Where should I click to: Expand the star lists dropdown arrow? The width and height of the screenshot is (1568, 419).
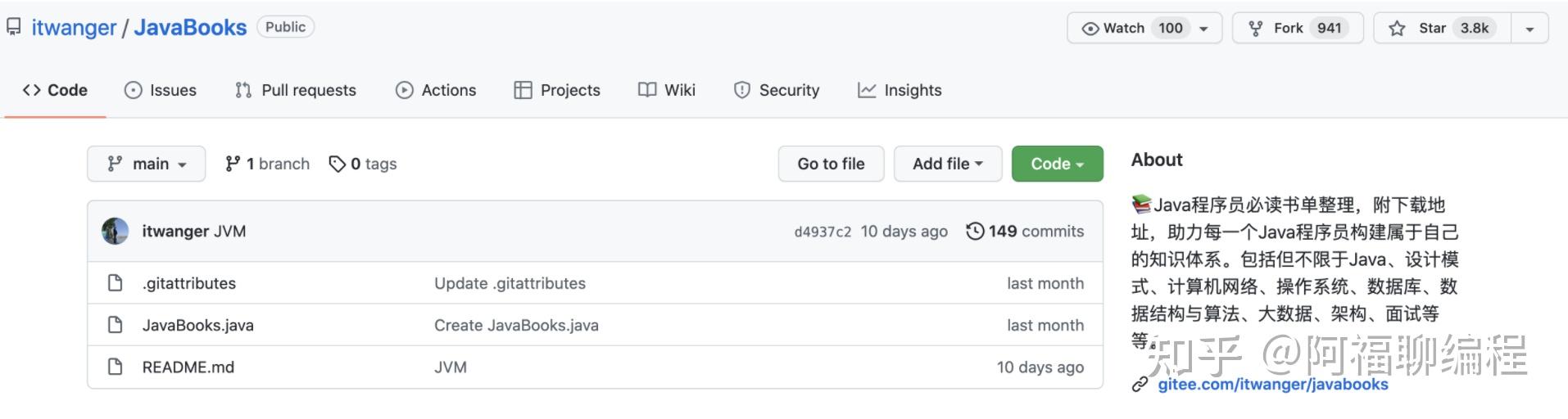pyautogui.click(x=1529, y=29)
